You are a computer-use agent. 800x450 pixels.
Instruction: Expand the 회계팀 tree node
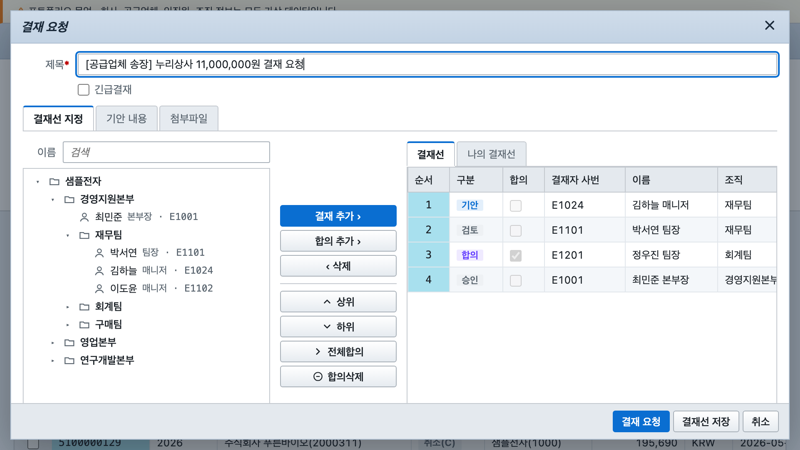point(68,307)
